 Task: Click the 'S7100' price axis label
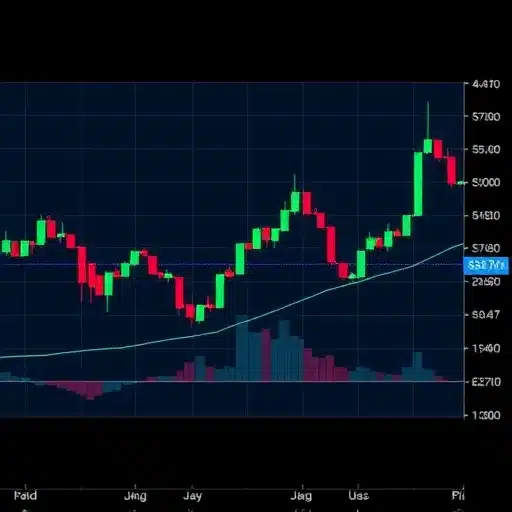pyautogui.click(x=486, y=117)
